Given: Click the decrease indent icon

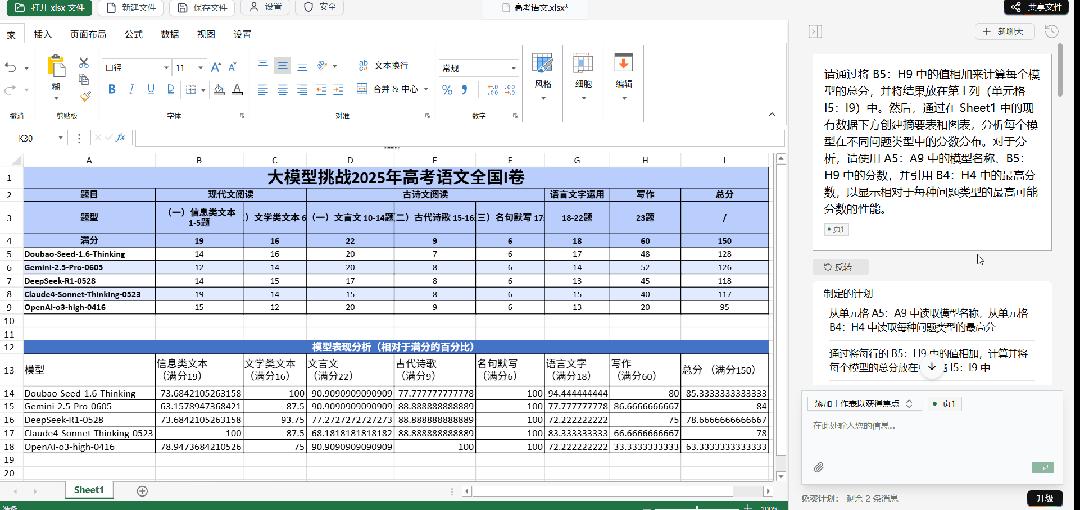Looking at the screenshot, I should [321, 90].
